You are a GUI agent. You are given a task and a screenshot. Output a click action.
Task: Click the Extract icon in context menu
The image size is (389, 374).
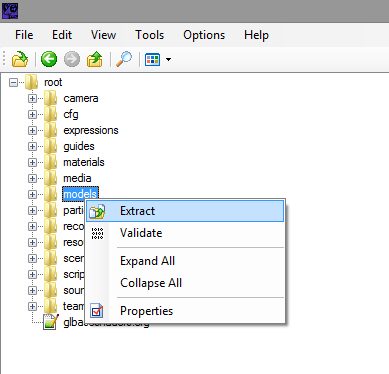[97, 211]
